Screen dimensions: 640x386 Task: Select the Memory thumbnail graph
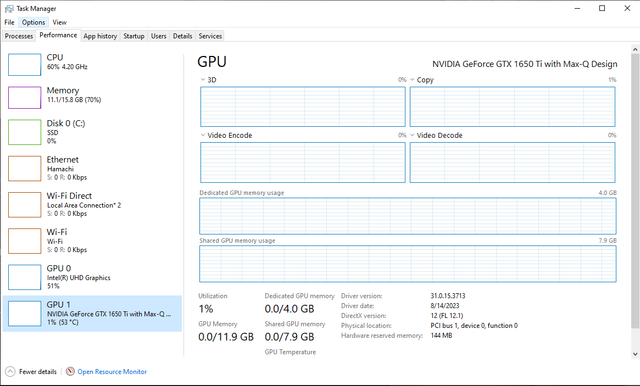(24, 98)
